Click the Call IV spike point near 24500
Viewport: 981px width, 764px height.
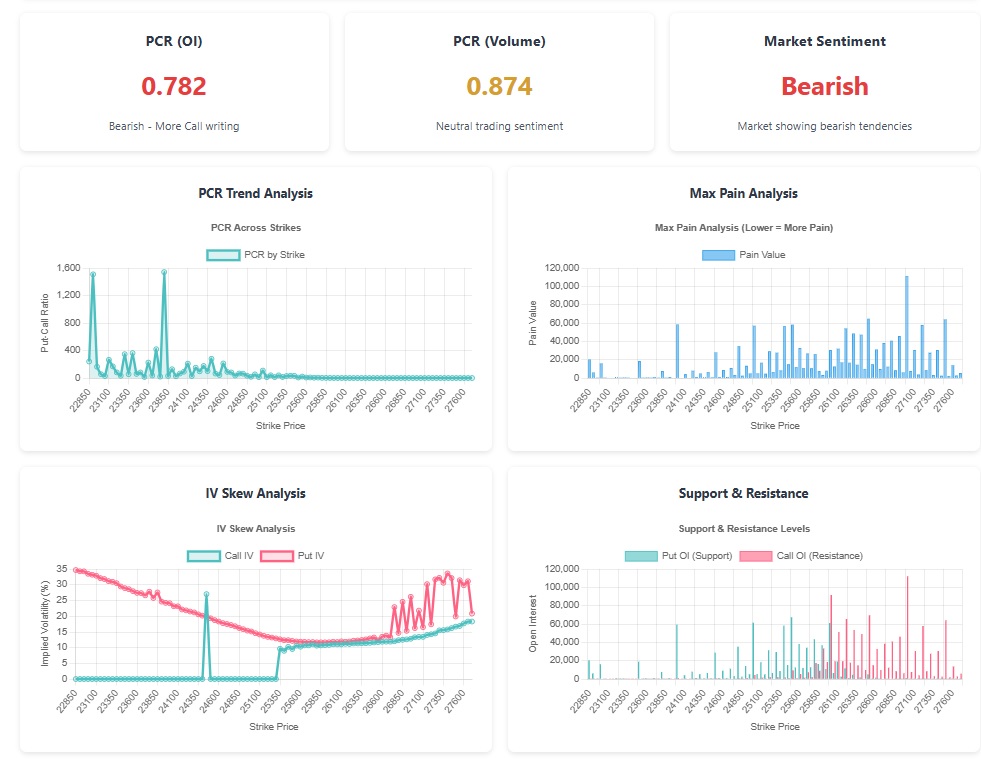point(206,594)
